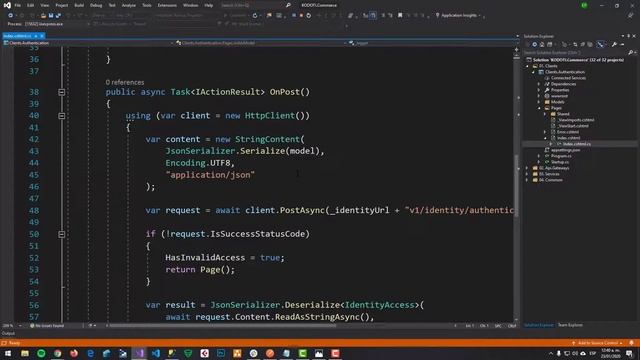
Task: Collapse the Pages folder
Action: [x=539, y=108]
